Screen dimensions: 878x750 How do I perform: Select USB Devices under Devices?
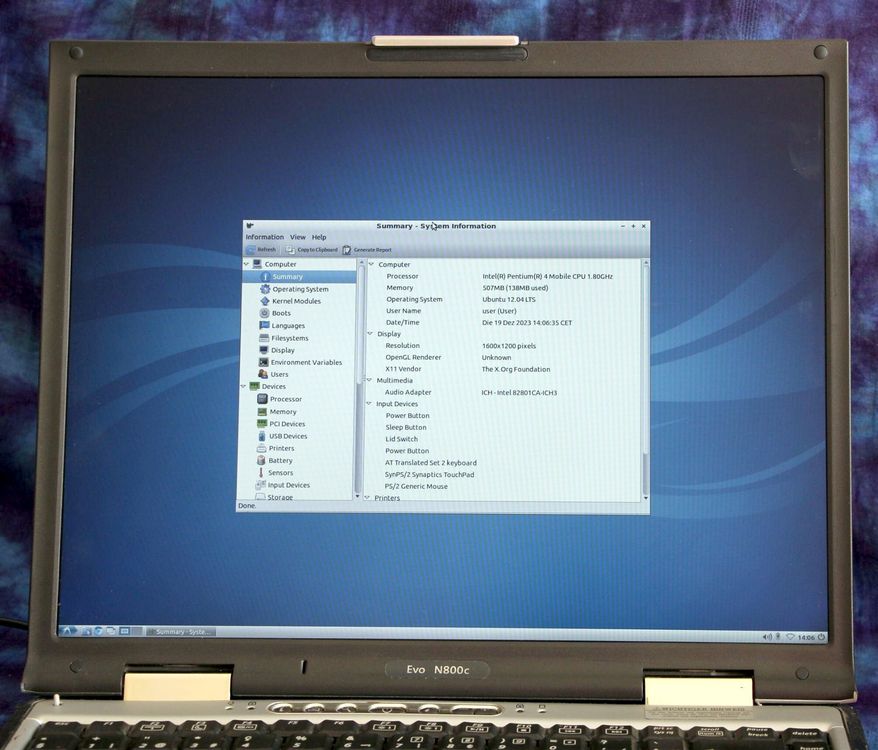(287, 435)
